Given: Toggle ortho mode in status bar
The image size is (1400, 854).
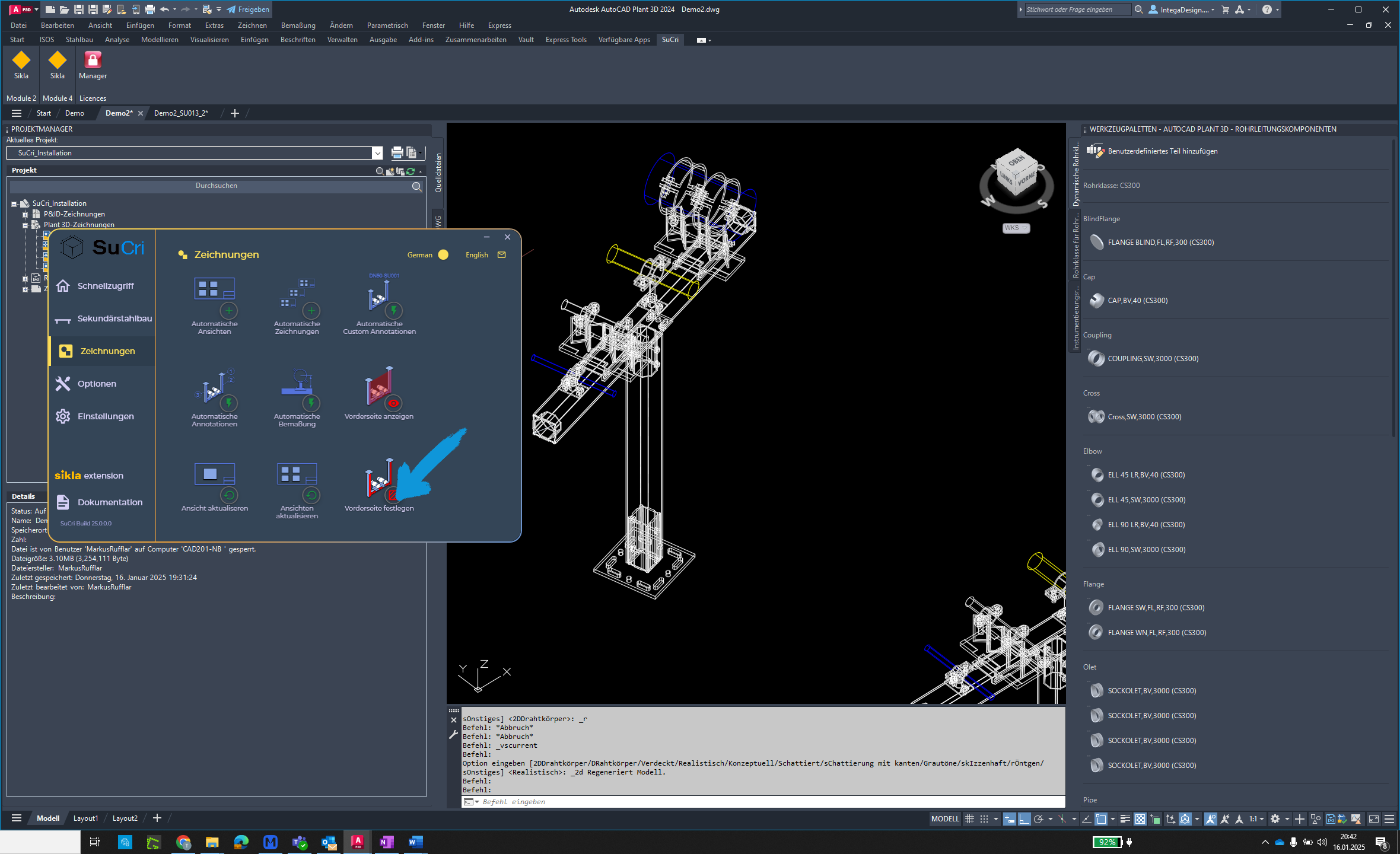Looking at the screenshot, I should [x=1024, y=819].
